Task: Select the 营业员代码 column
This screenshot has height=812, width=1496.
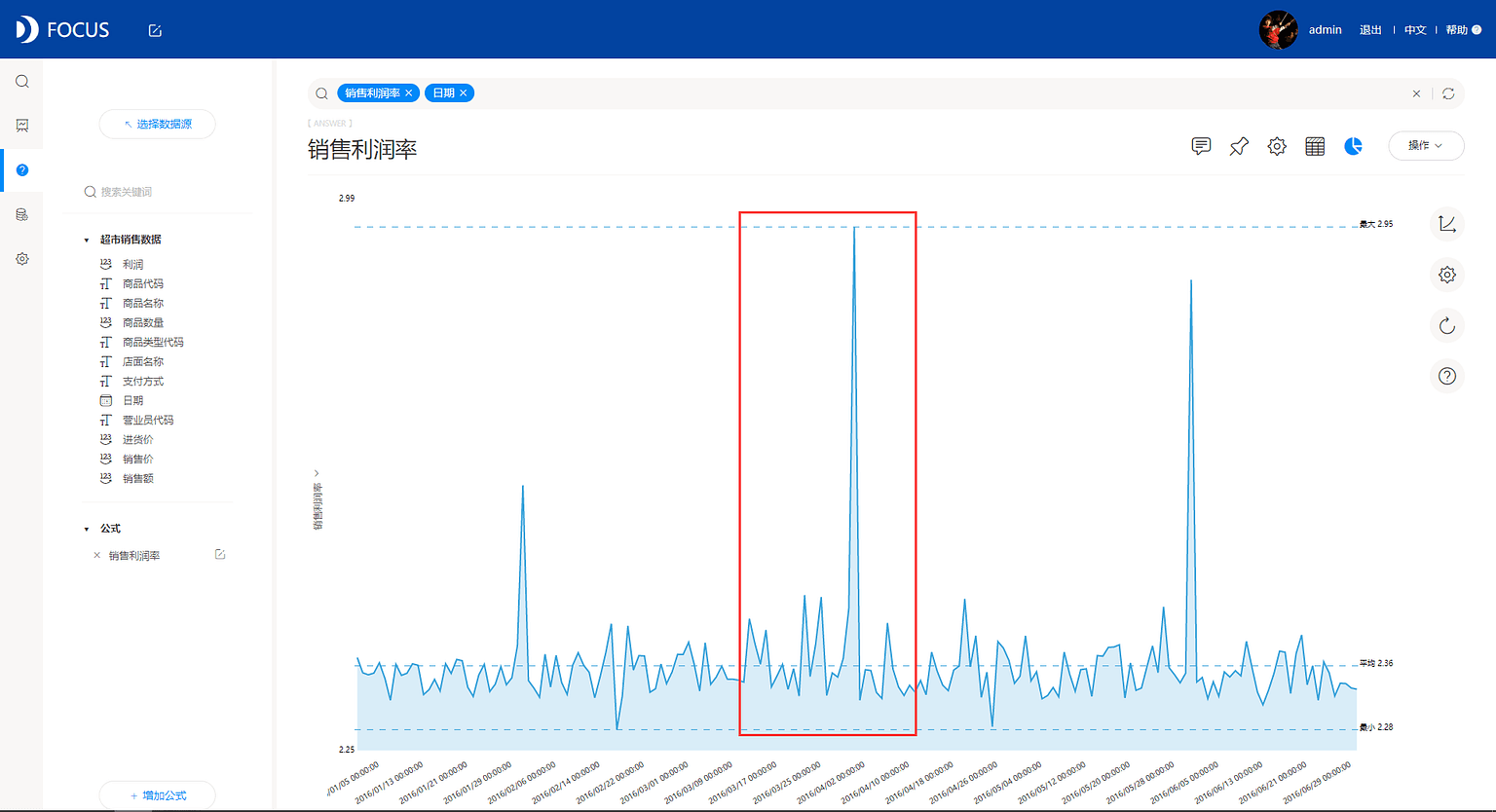Action: (x=147, y=421)
